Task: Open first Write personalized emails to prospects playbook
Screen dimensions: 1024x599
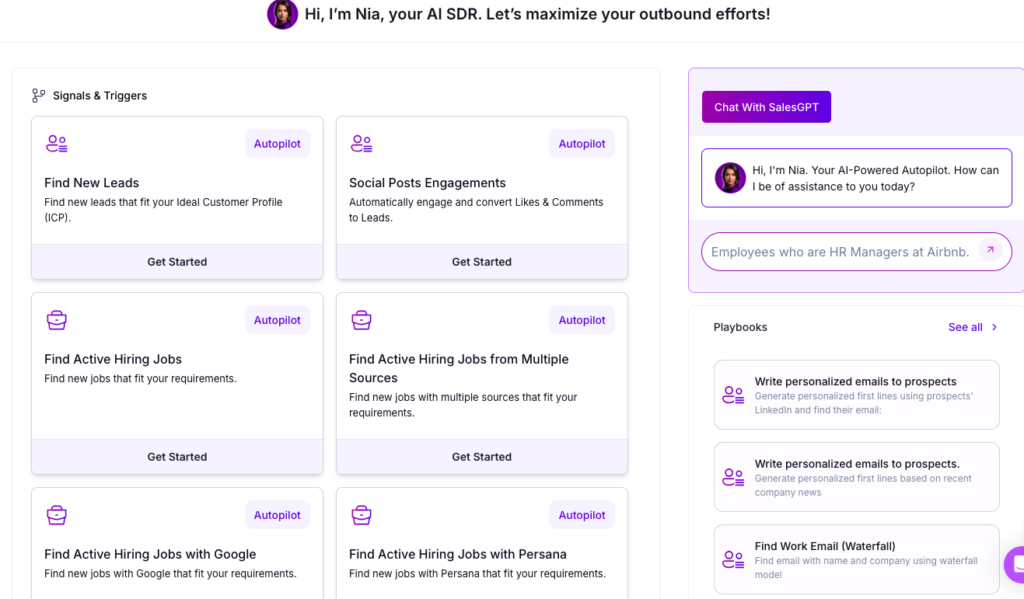Action: (856, 395)
